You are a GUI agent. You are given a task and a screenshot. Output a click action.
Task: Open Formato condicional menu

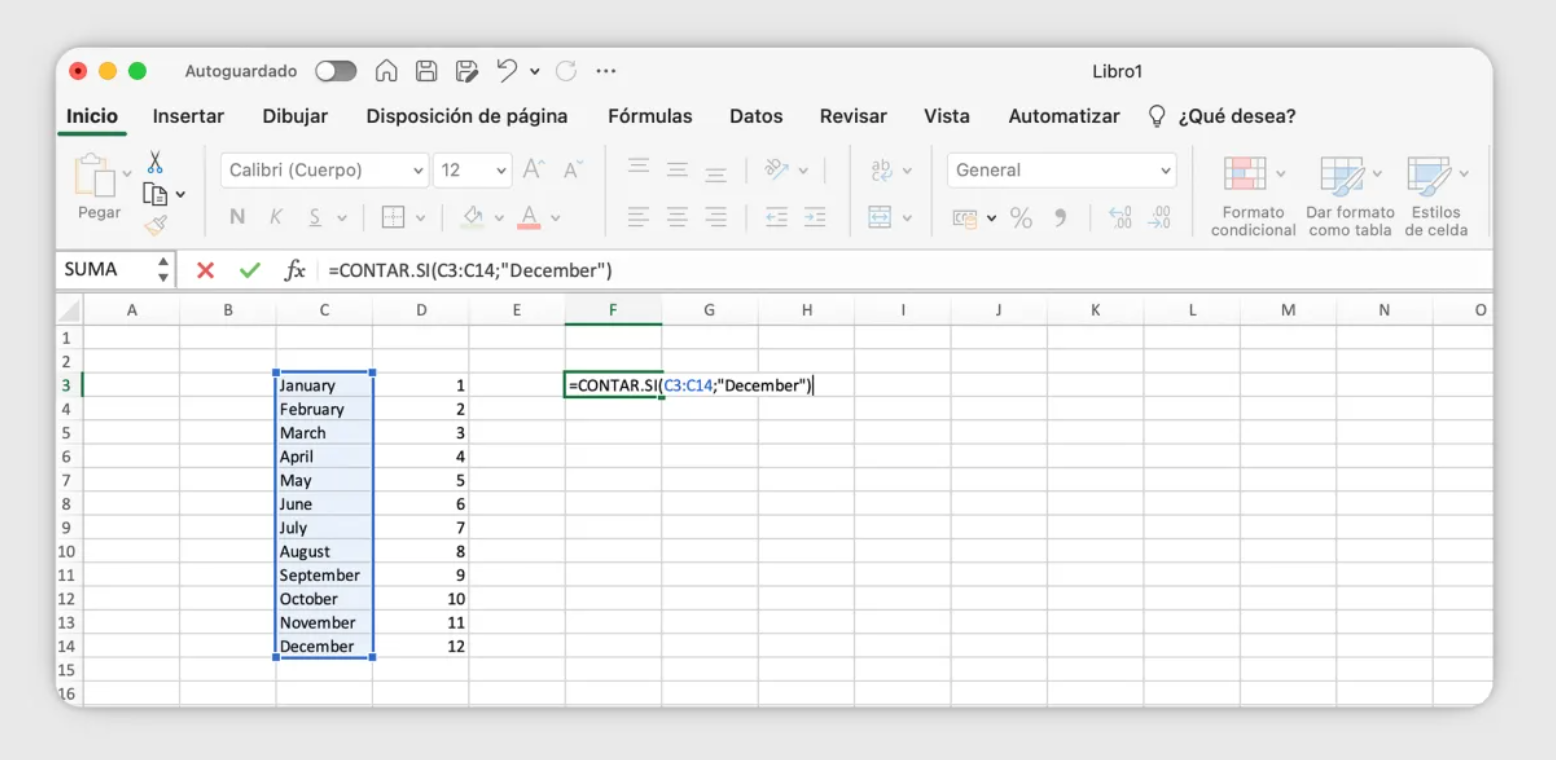point(1253,196)
